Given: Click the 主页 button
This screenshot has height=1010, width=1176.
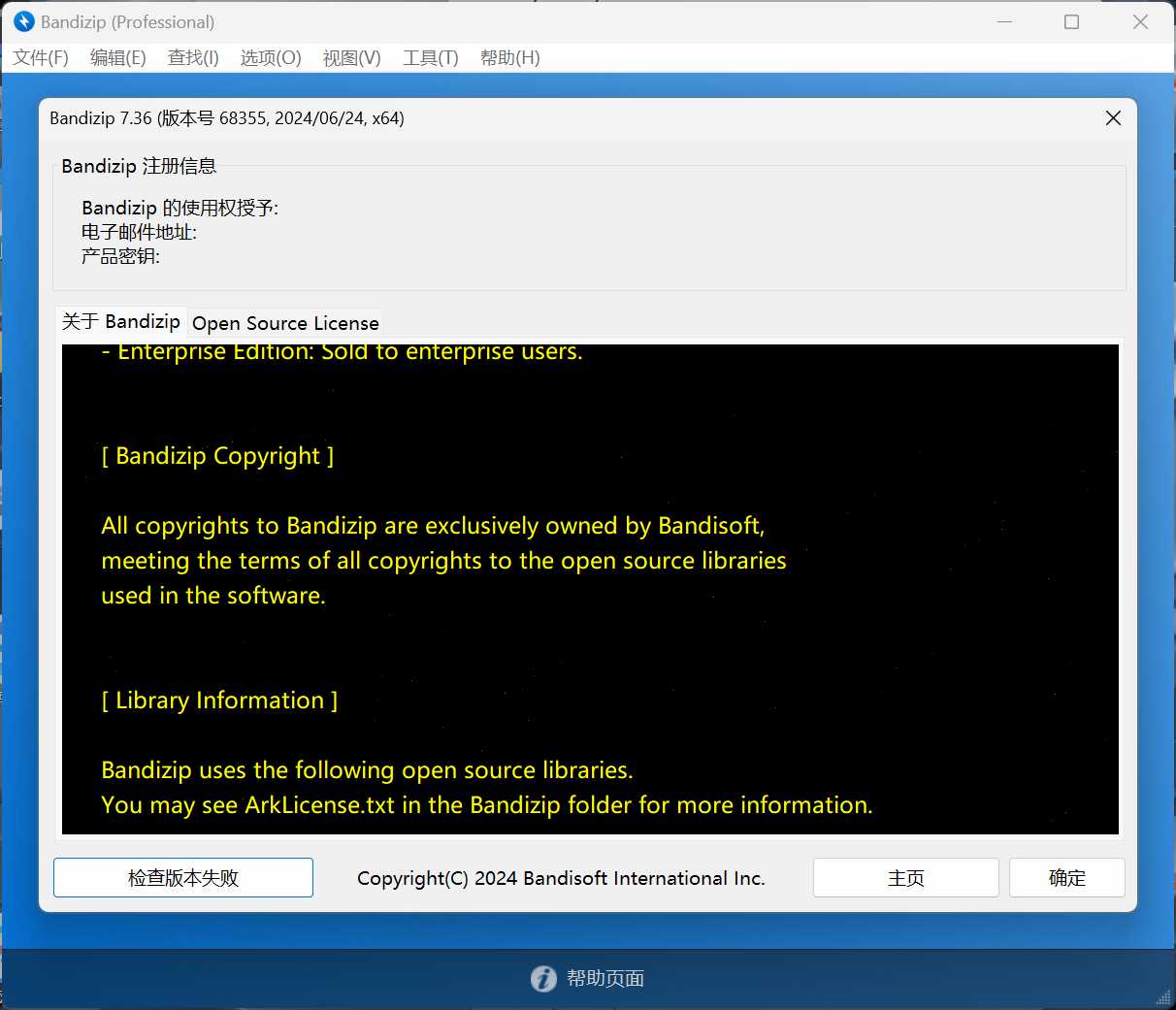Looking at the screenshot, I should (x=905, y=877).
